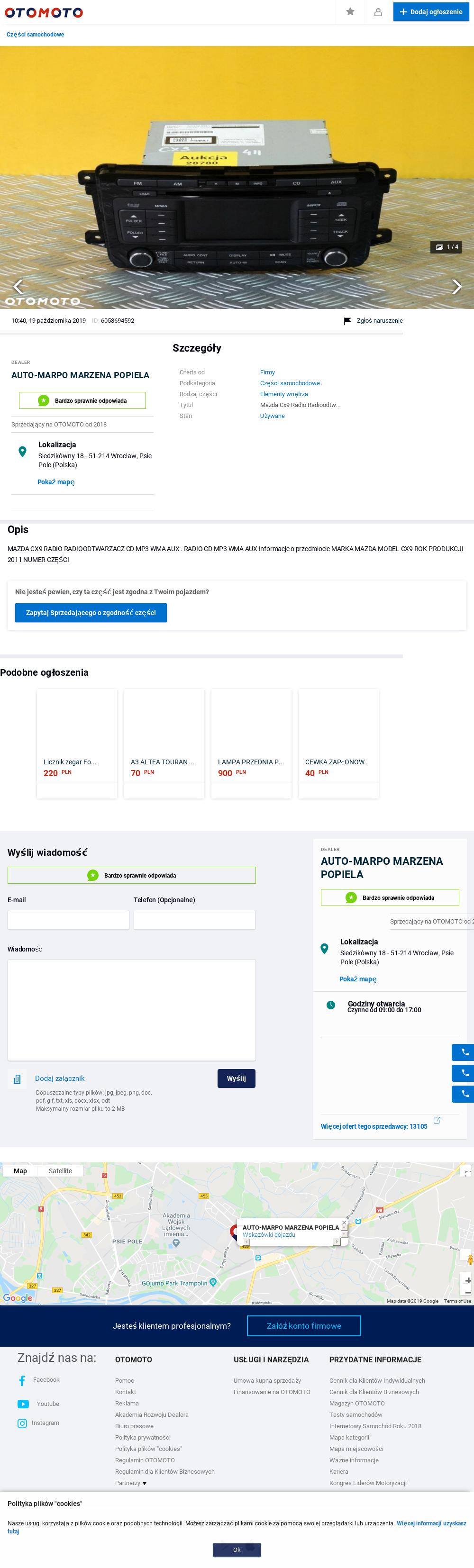Close the AUTO-MARPO map info window
474x1568 pixels.
click(344, 1222)
